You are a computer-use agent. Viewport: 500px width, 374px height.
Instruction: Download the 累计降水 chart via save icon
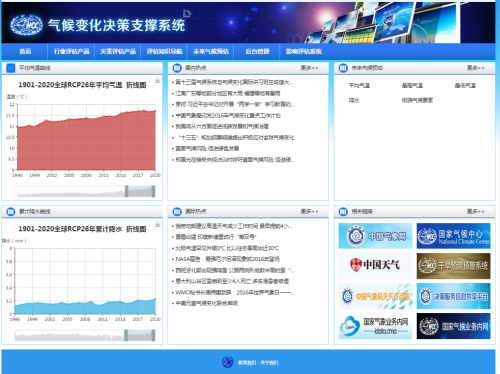(158, 224)
